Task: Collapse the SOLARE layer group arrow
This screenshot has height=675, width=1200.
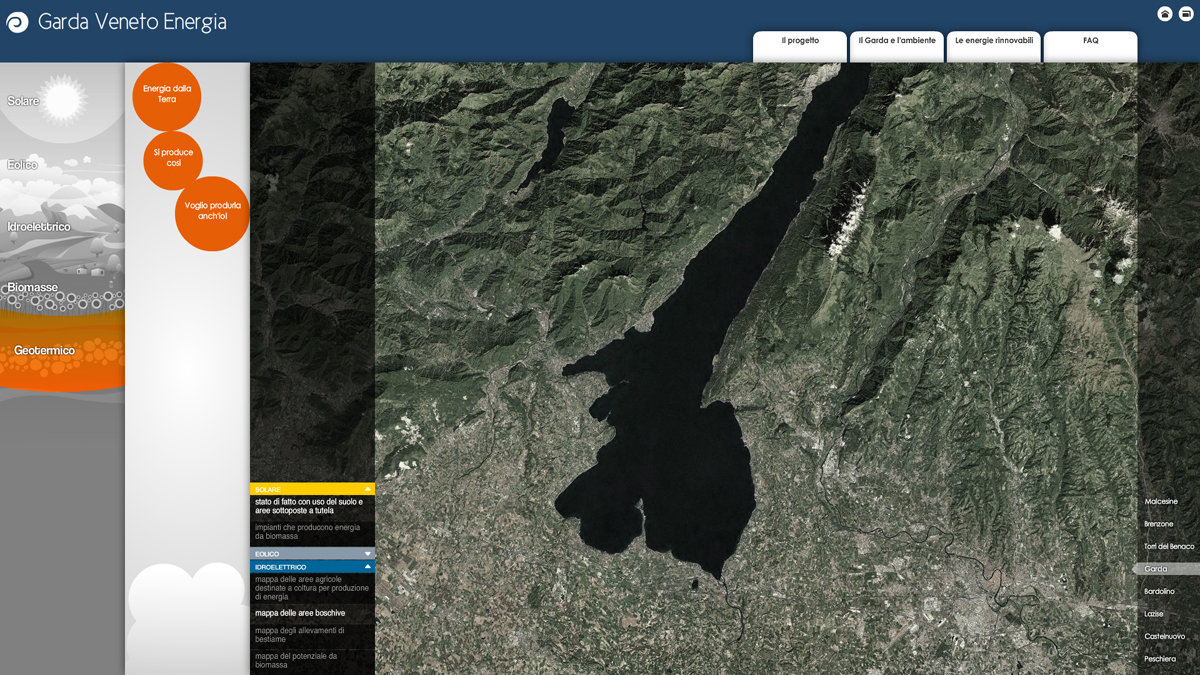Action: tap(368, 489)
